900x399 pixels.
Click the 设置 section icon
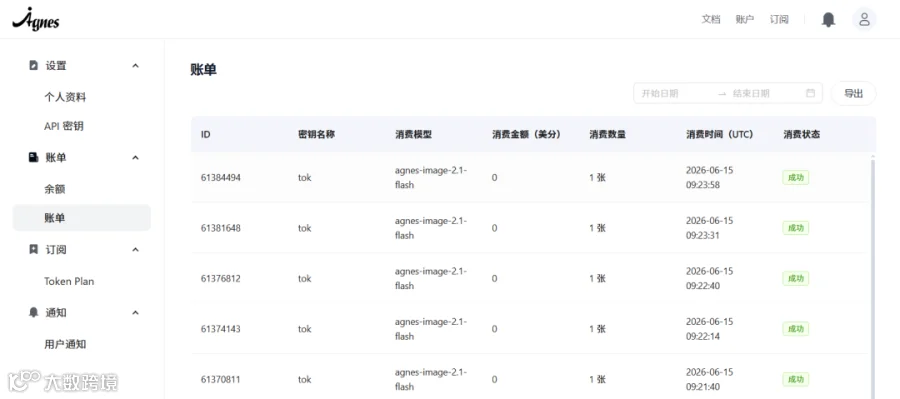[33, 65]
